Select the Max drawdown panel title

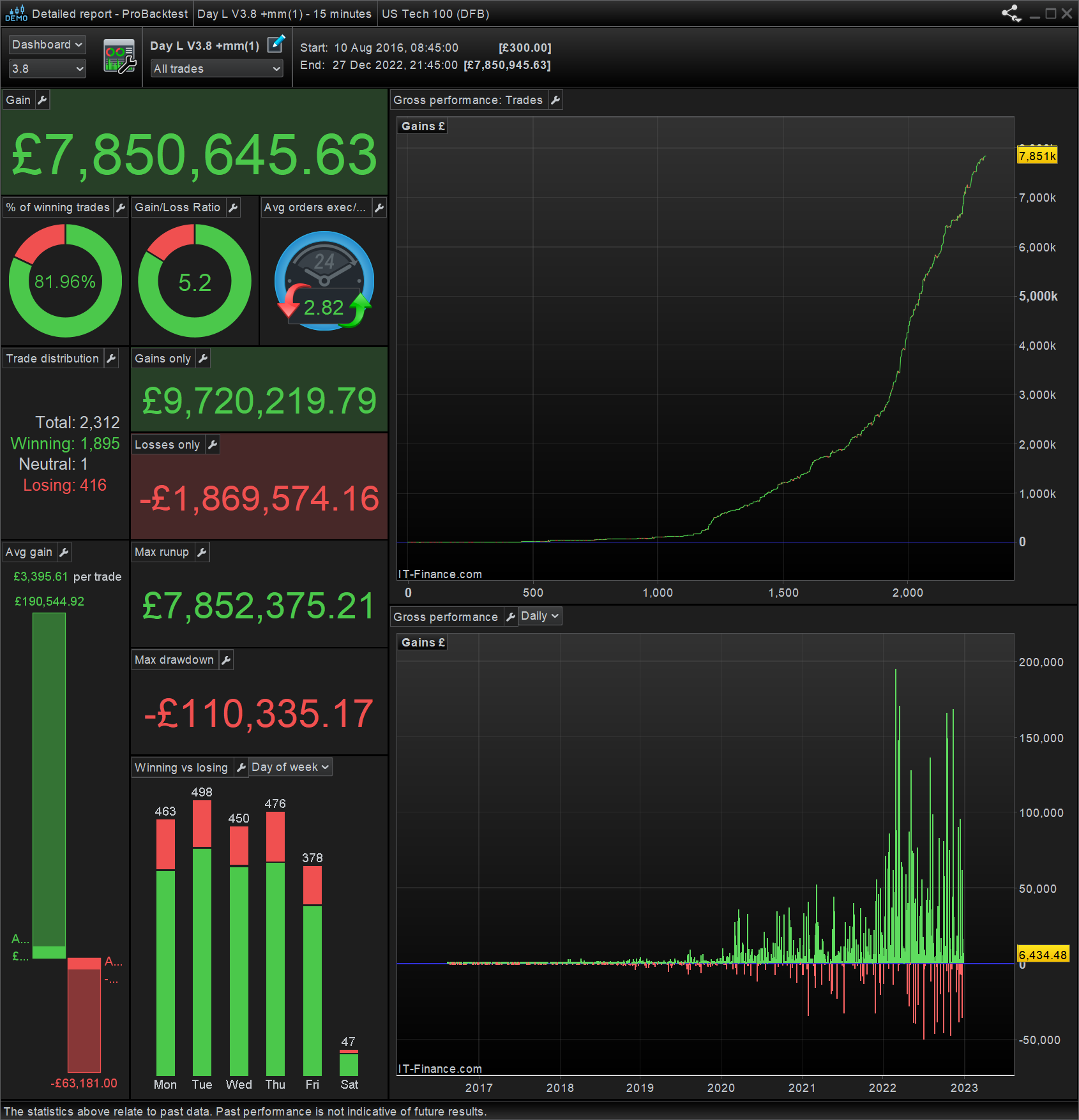click(x=174, y=660)
